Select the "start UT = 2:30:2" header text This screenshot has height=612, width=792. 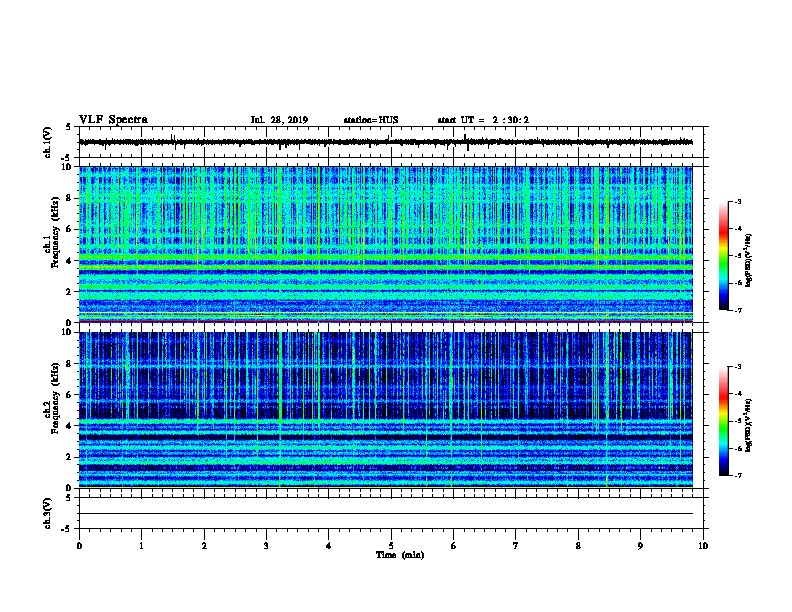(x=483, y=120)
